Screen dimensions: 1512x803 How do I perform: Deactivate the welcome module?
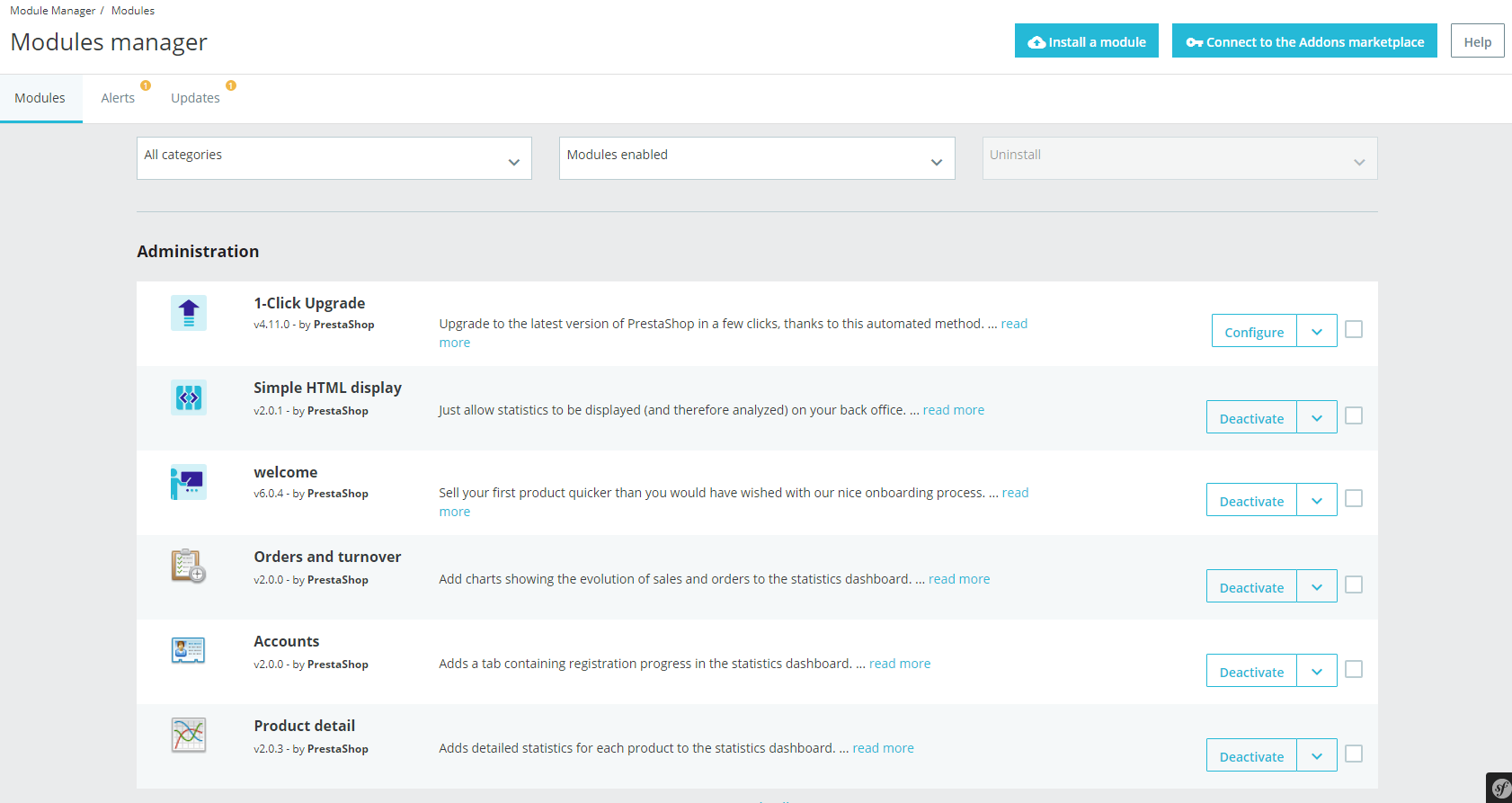pyautogui.click(x=1251, y=500)
